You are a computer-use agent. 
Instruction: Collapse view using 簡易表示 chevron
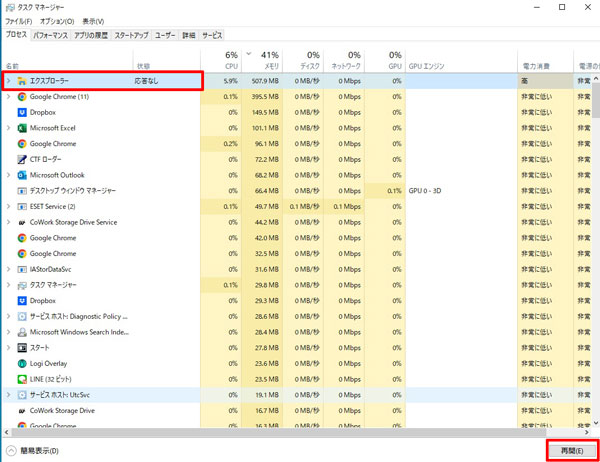(x=10, y=451)
